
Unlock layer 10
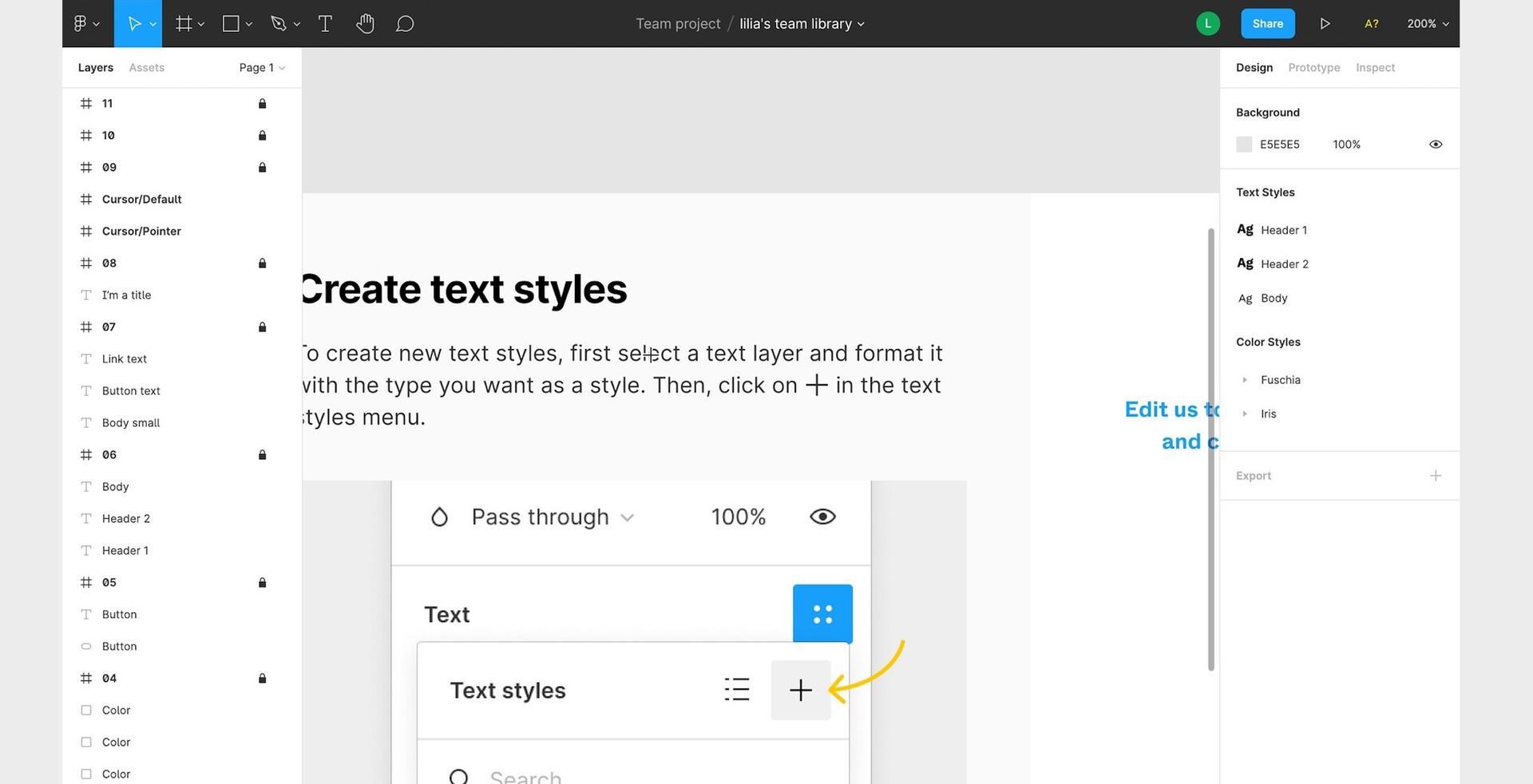tap(262, 135)
